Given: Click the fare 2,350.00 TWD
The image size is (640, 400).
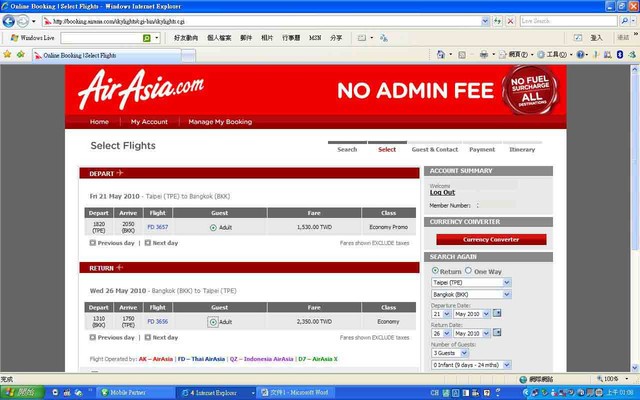Looking at the screenshot, I should (x=314, y=322).
